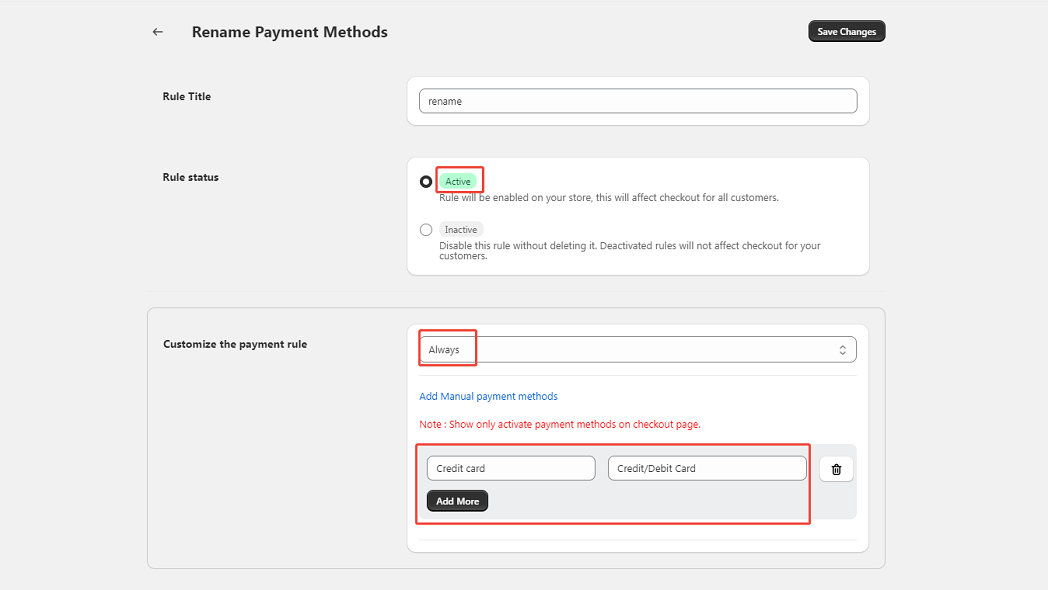
Task: Select the Active rule status radio button
Action: click(x=426, y=182)
